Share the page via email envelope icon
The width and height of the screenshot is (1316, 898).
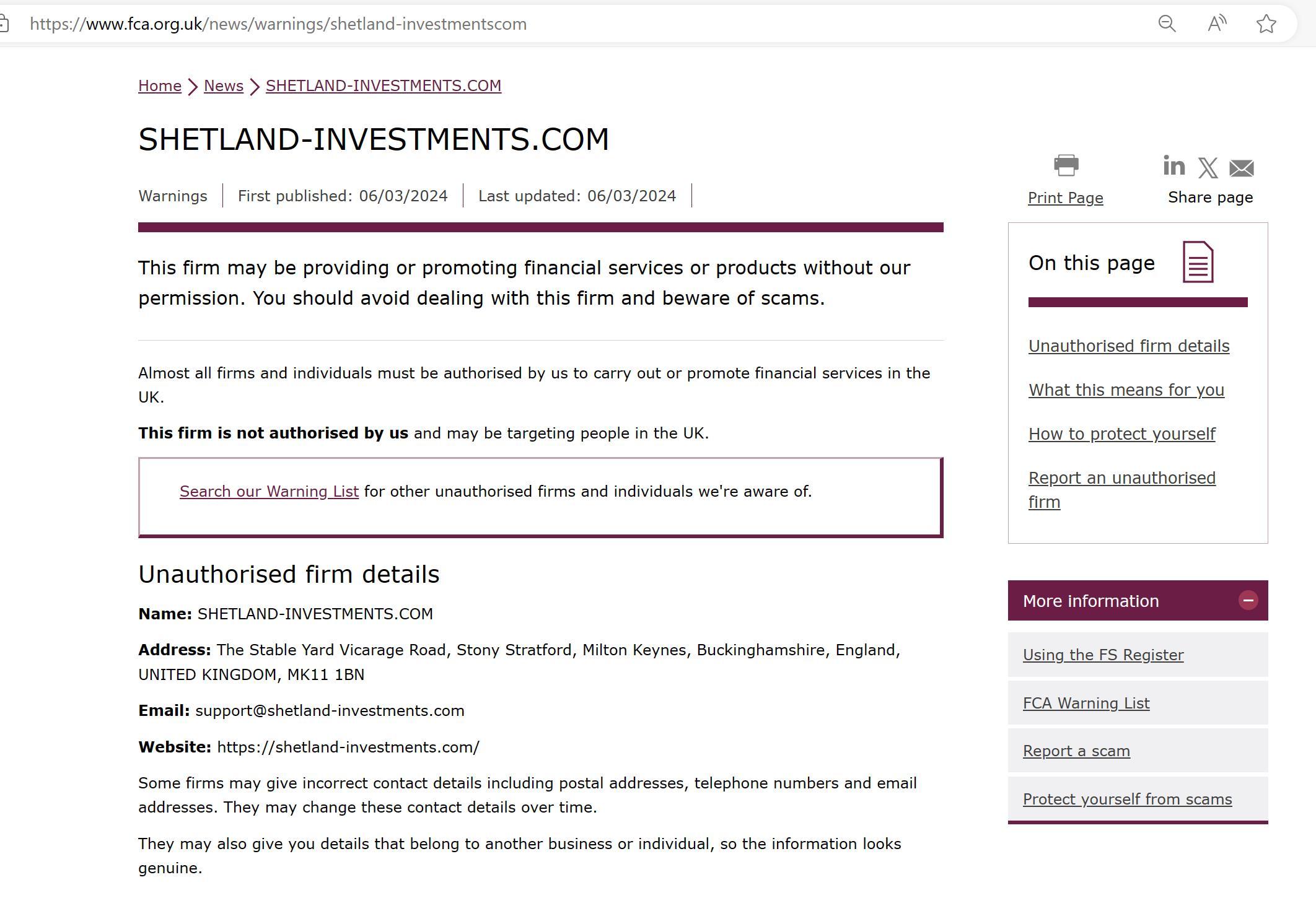(1242, 168)
